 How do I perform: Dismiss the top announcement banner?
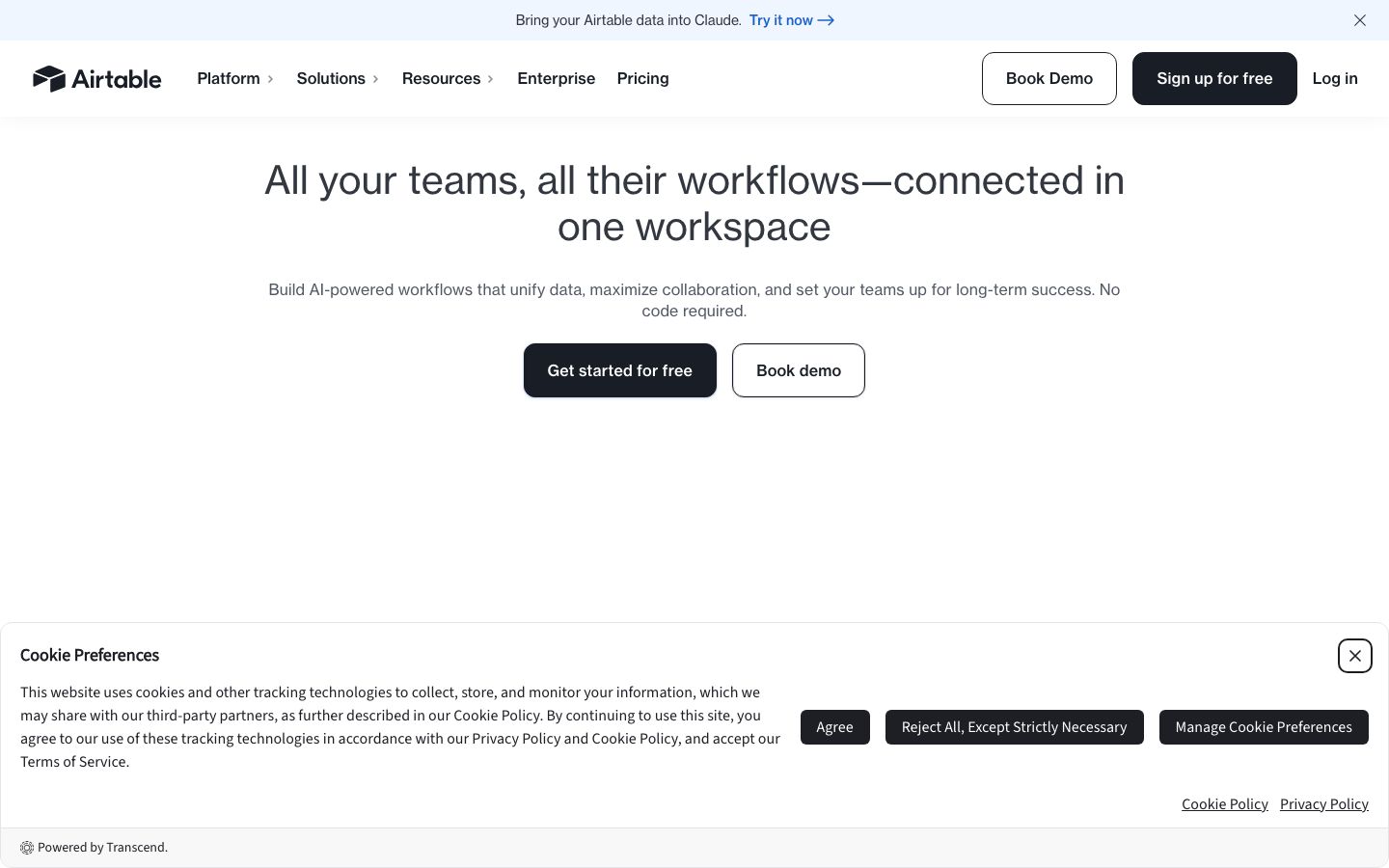1360,20
